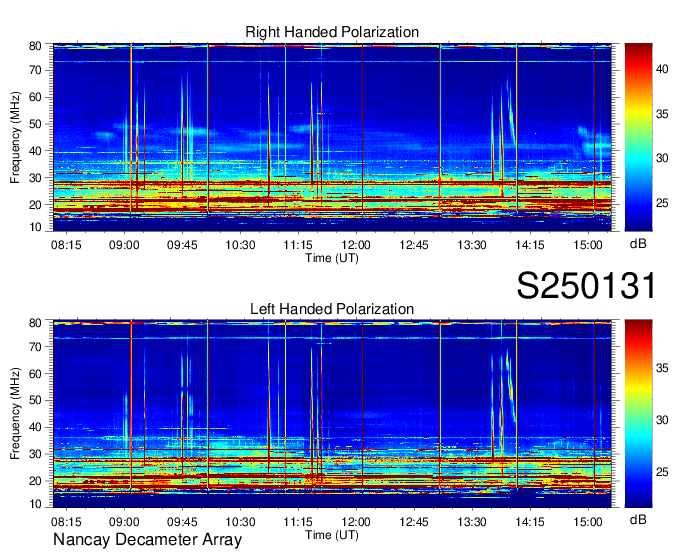Click 'Frequency (MHz)' axis label of Left Handed plot
Viewport: 680px width, 552px height.
click(x=15, y=414)
